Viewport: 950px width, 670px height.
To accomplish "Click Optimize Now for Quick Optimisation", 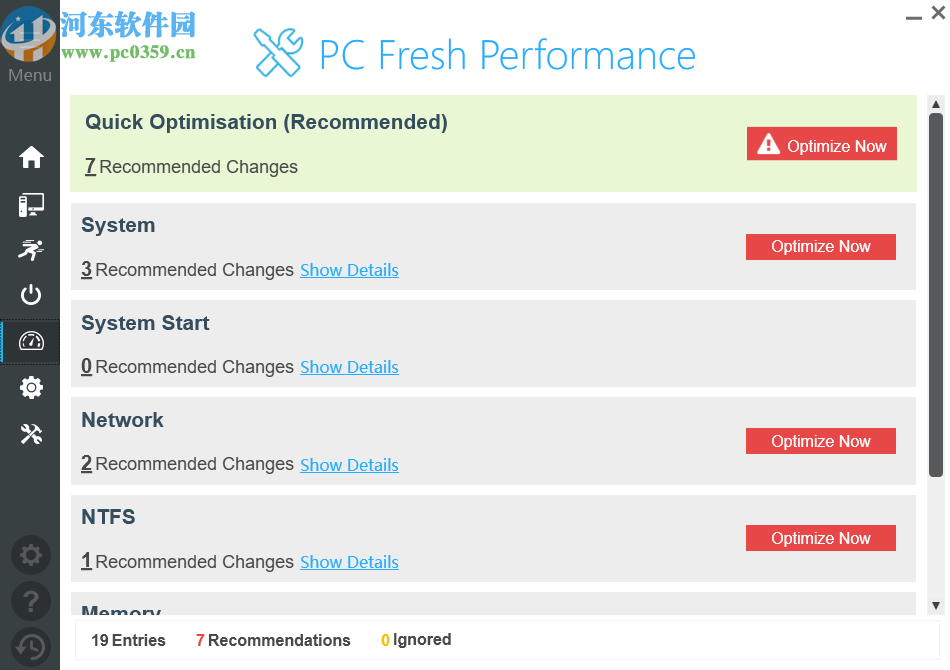I will pos(821,144).
